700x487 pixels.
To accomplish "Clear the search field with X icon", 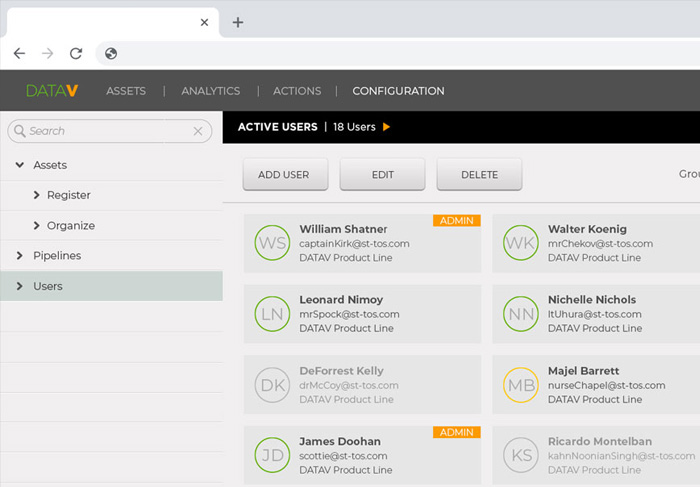I will (198, 131).
